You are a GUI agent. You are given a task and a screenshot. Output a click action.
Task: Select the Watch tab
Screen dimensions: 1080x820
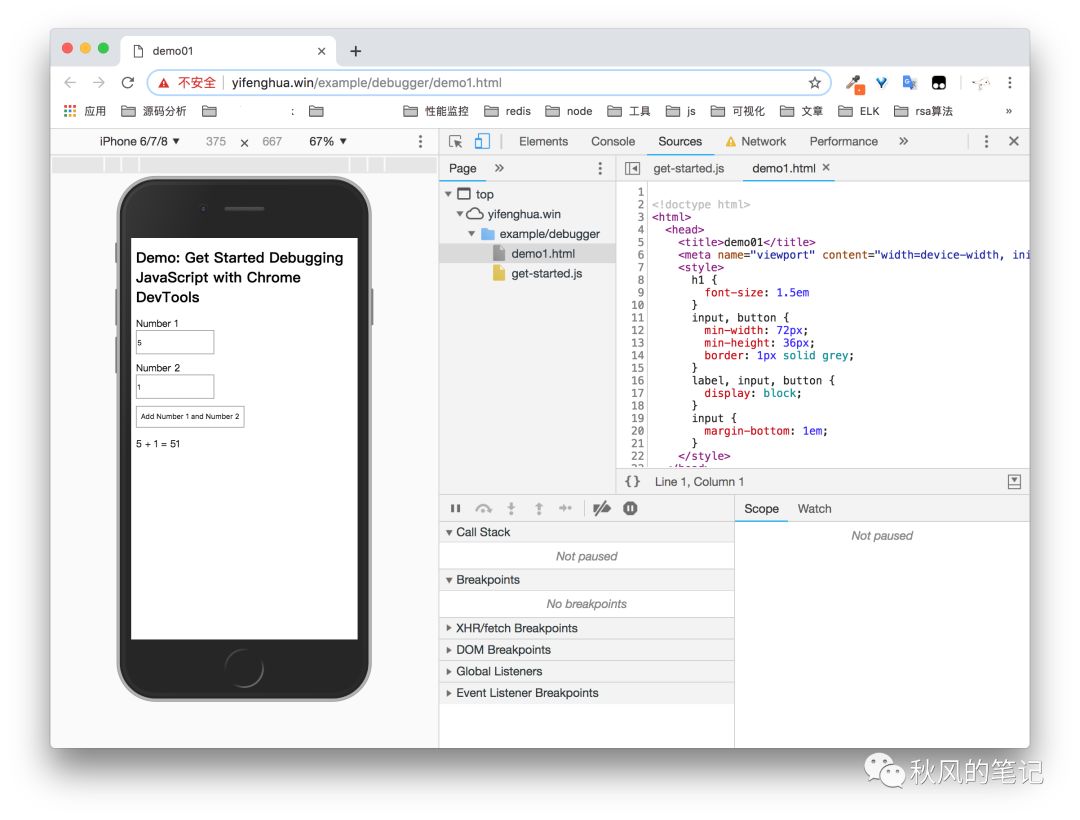tap(814, 509)
